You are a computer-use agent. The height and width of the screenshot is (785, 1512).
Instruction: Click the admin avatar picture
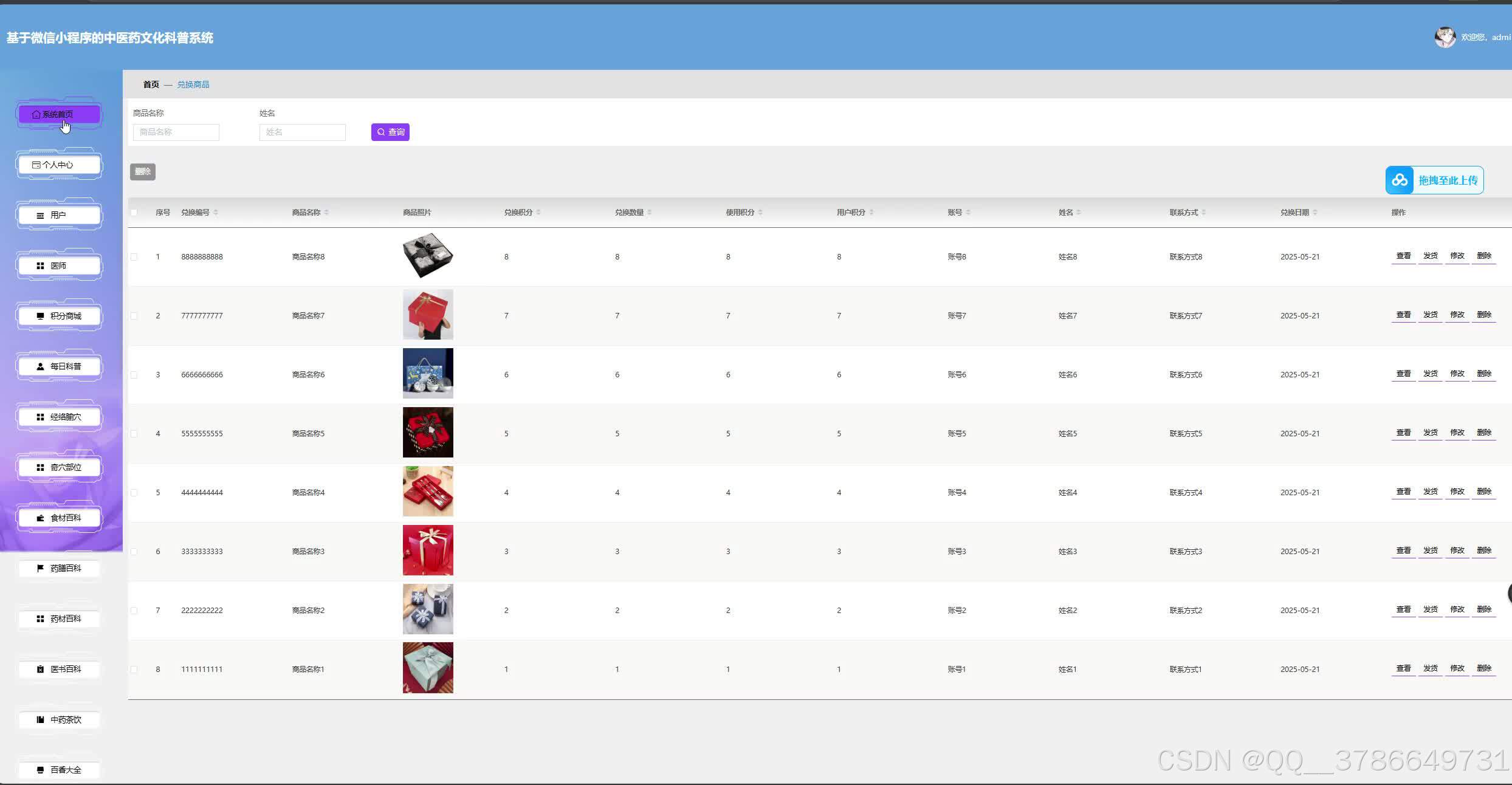point(1445,37)
